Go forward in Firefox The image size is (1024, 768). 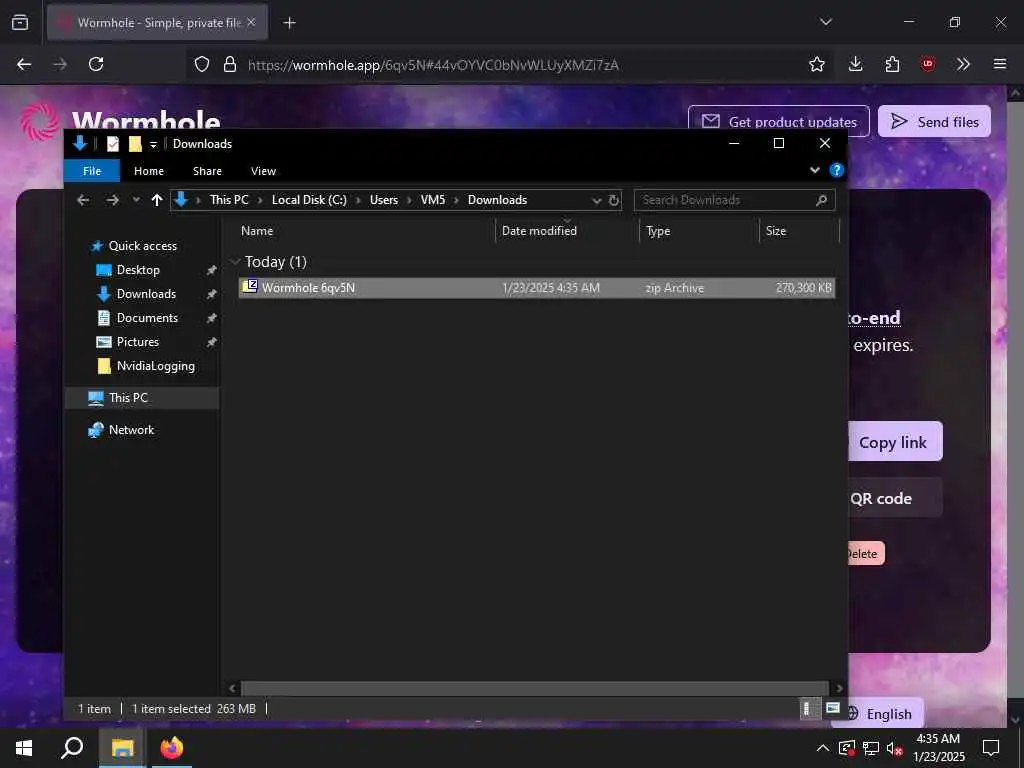(60, 64)
